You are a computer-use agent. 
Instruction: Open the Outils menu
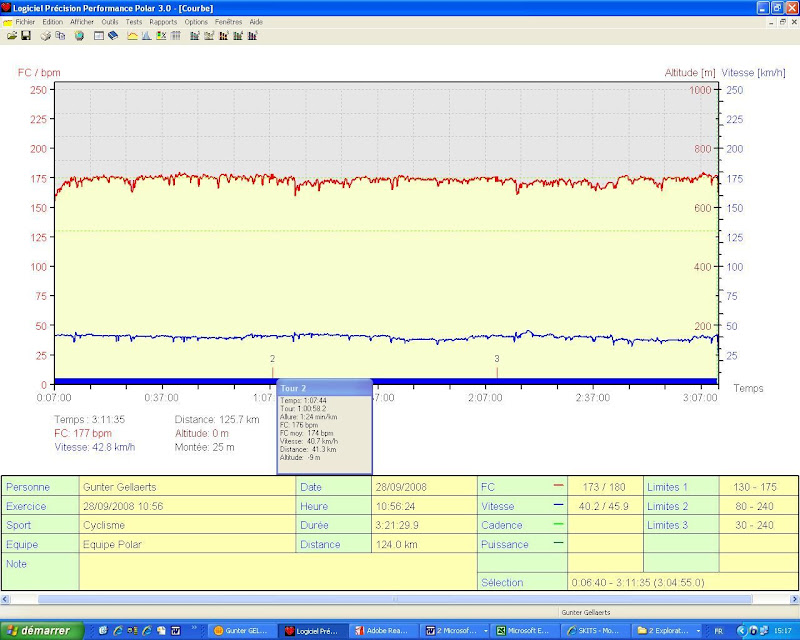tap(110, 21)
